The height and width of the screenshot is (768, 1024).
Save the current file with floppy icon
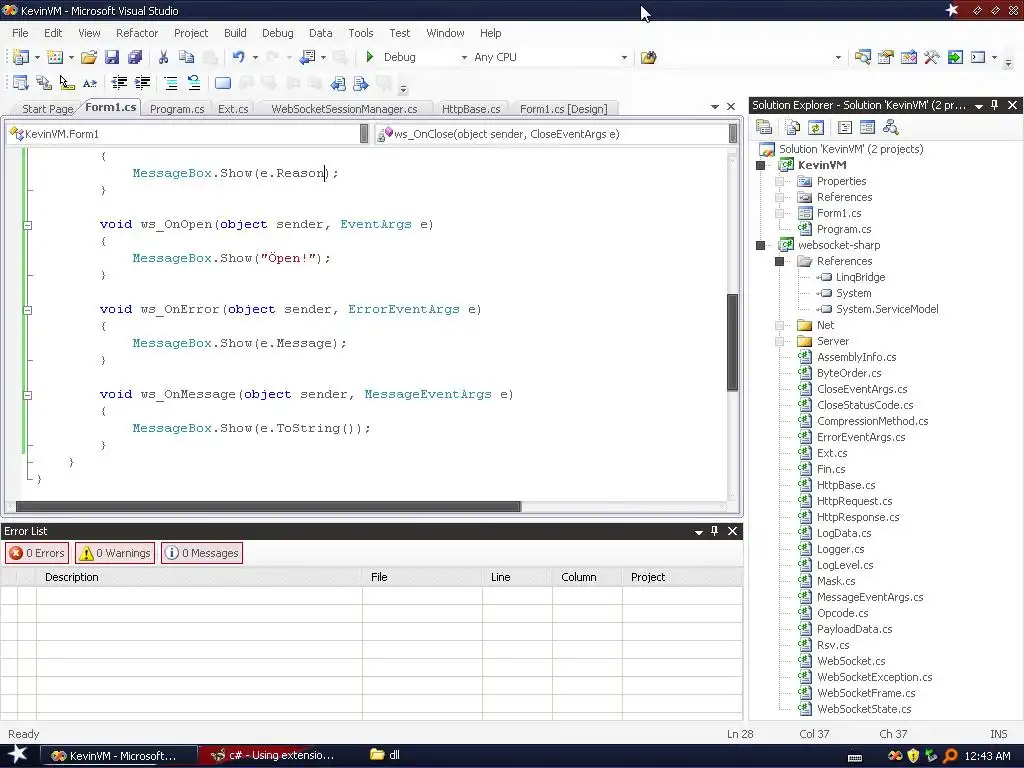point(112,57)
